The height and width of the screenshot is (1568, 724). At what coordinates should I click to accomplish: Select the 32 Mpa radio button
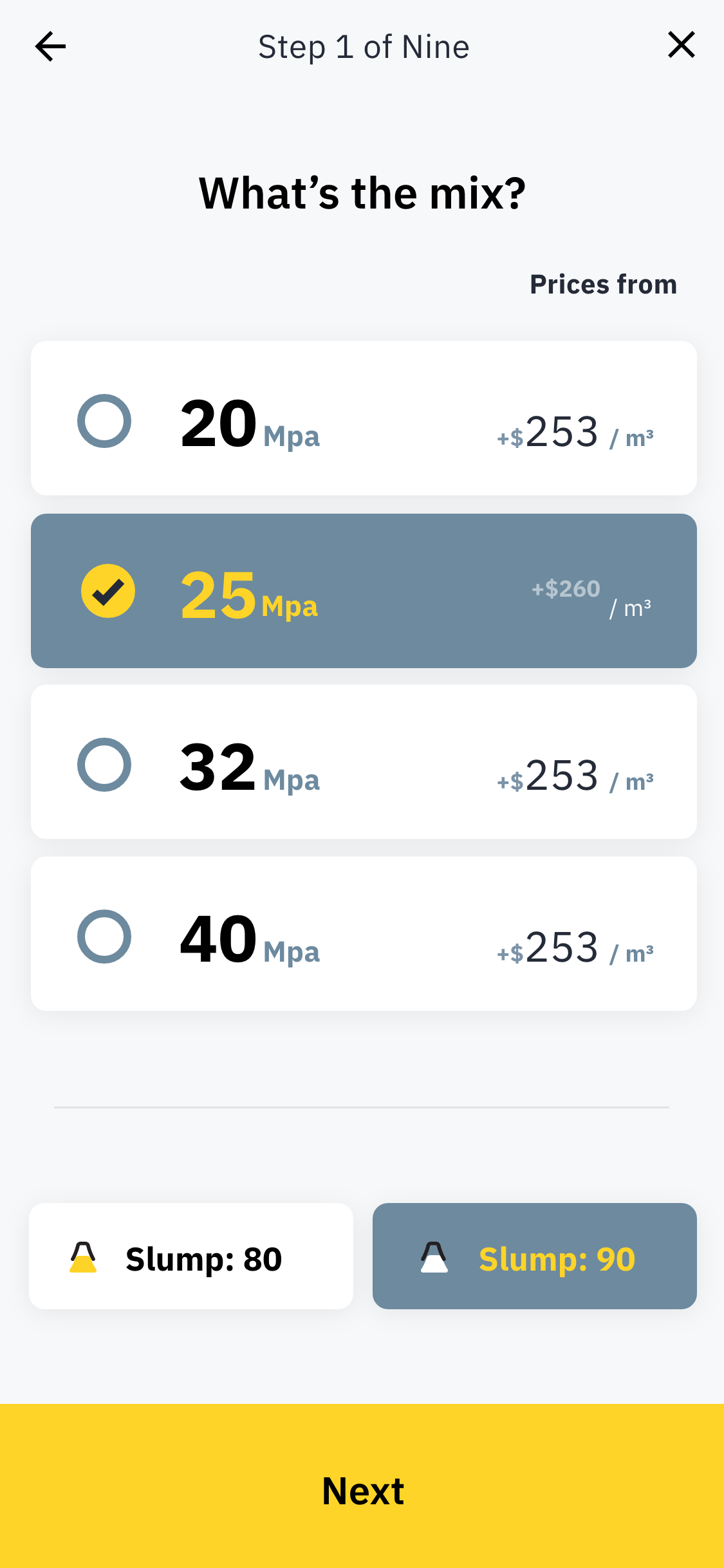click(104, 765)
